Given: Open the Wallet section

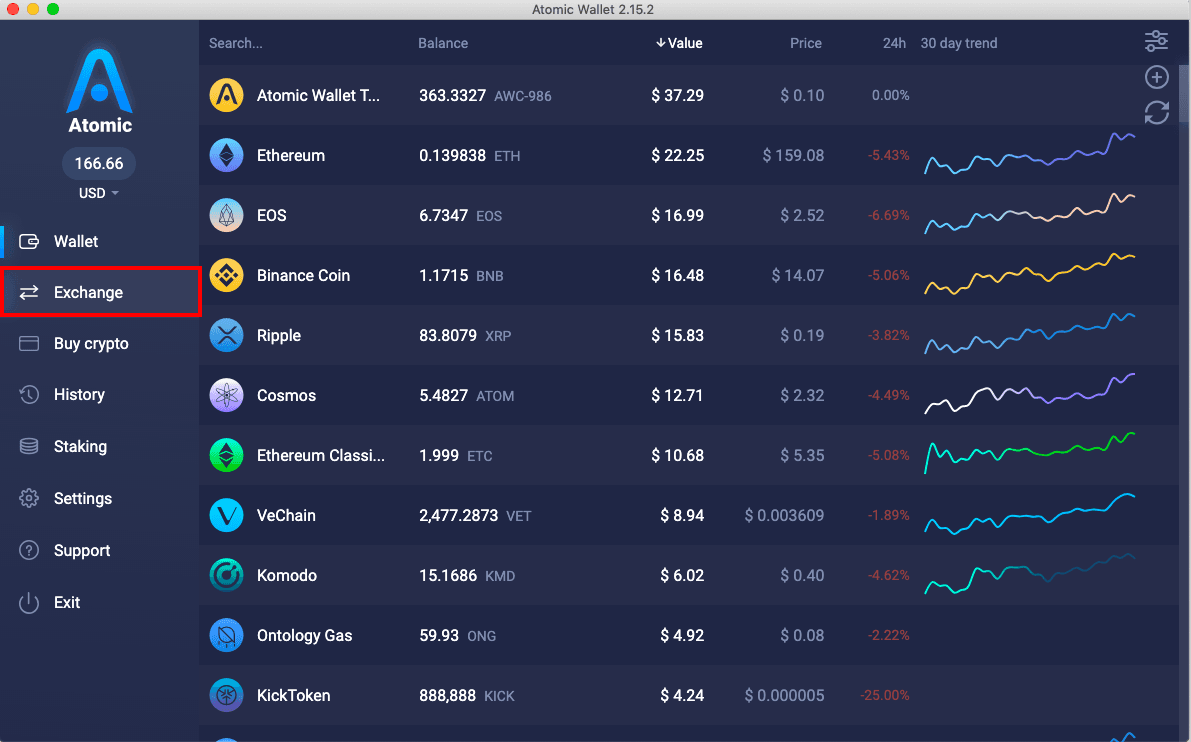Looking at the screenshot, I should click(100, 242).
